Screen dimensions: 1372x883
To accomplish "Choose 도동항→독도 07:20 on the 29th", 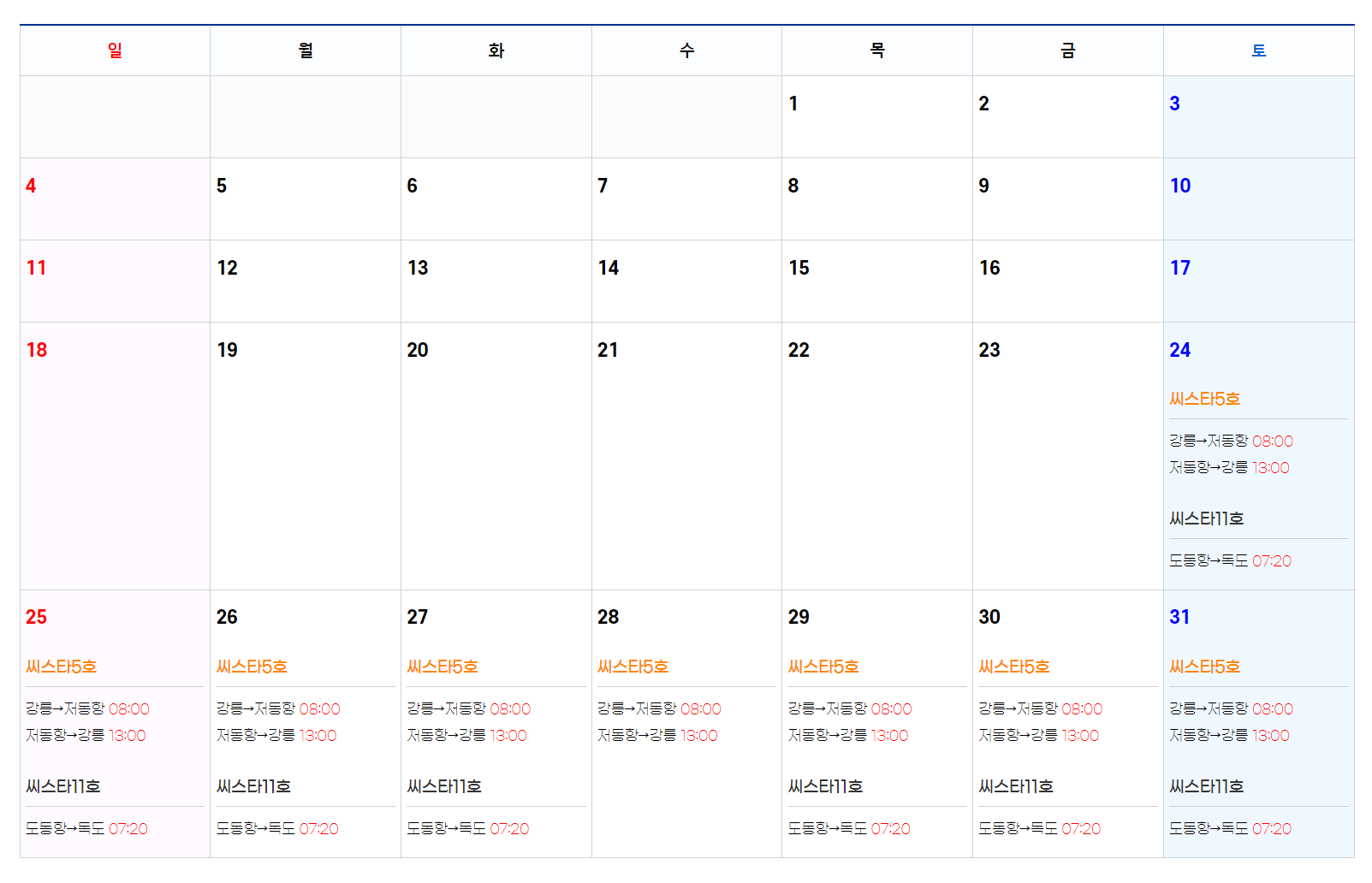I will [x=849, y=828].
